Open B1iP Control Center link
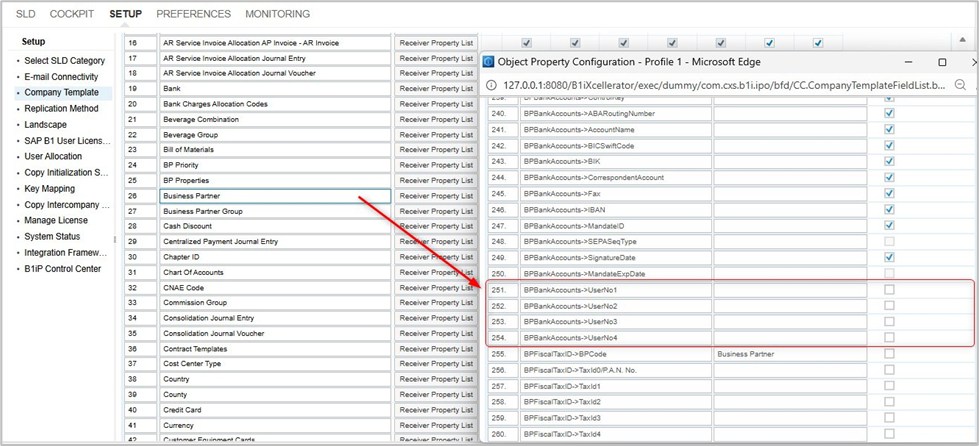The image size is (979, 446). point(62,268)
